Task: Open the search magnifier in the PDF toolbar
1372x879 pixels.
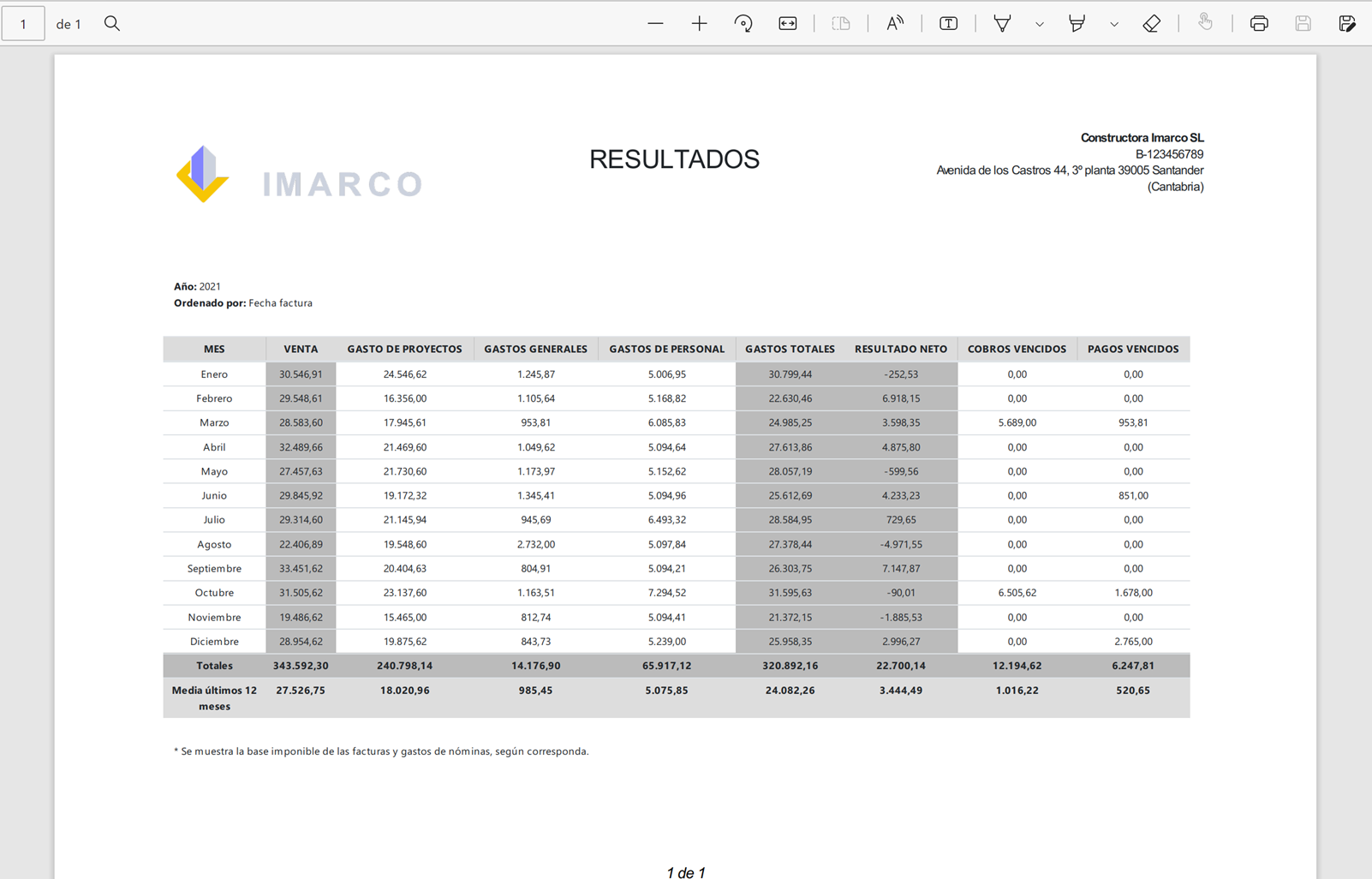Action: [112, 23]
